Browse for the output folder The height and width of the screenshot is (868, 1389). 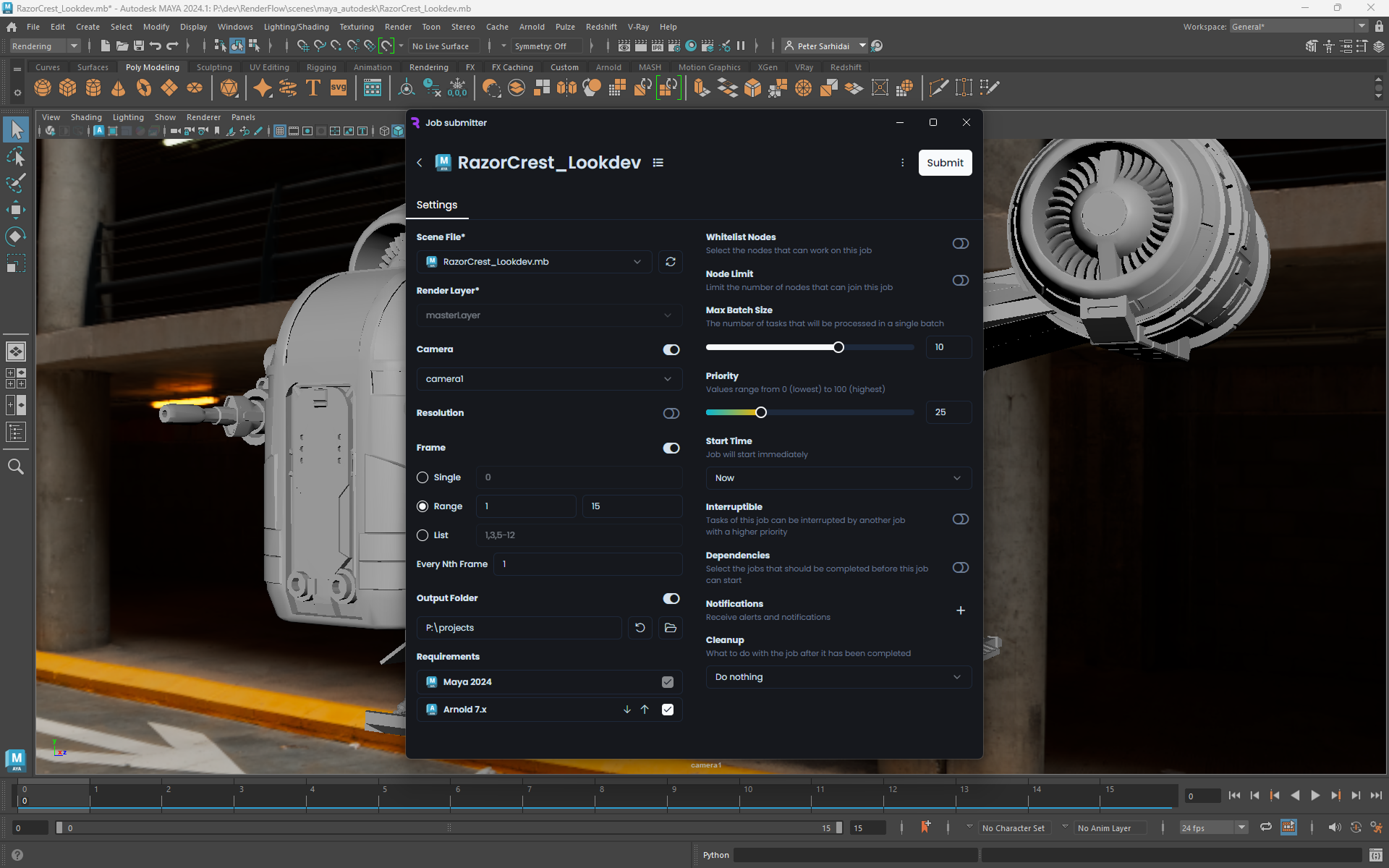tap(671, 628)
